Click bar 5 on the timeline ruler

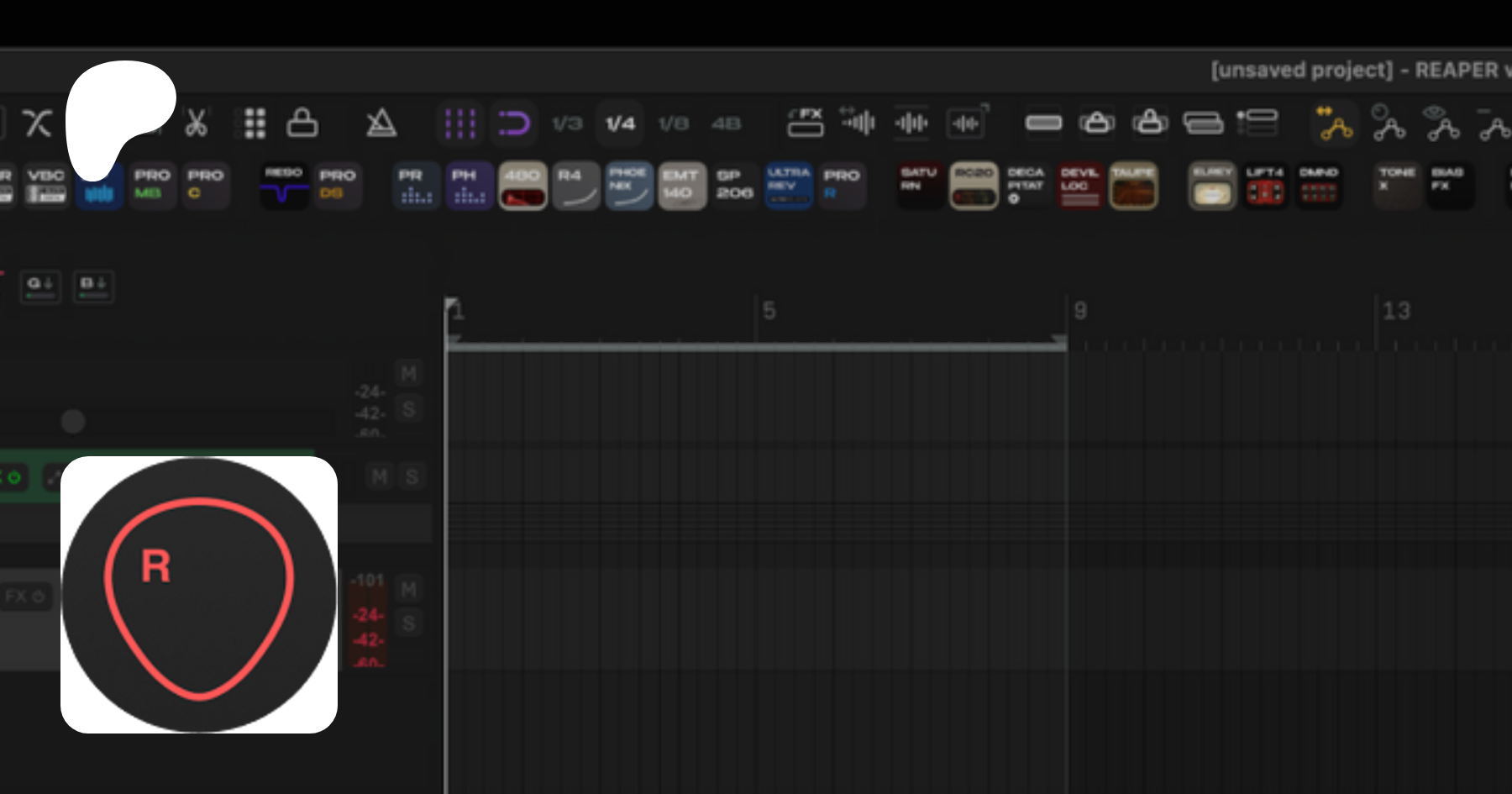[768, 312]
